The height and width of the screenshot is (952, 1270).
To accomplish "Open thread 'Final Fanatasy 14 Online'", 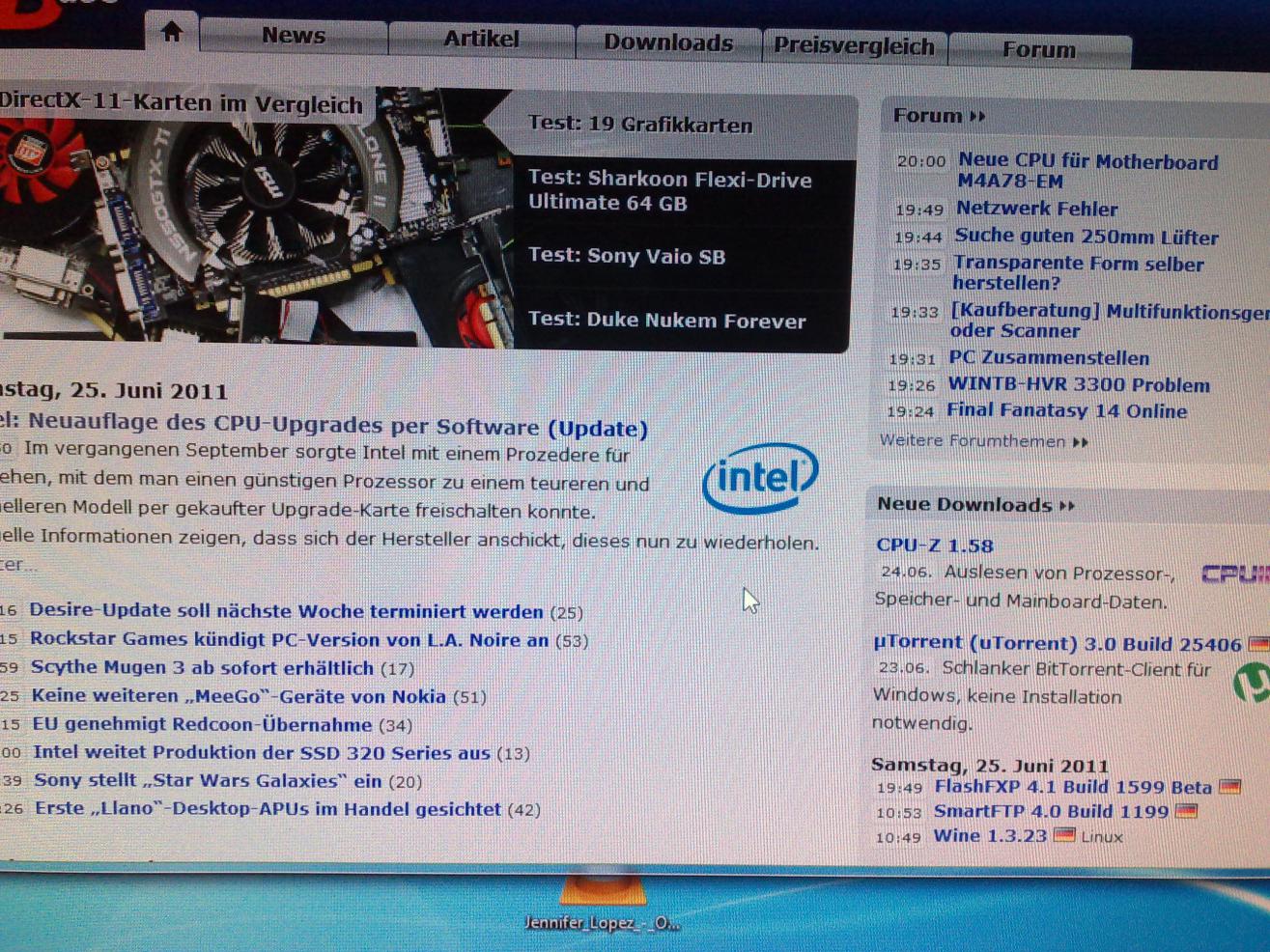I will (1066, 411).
